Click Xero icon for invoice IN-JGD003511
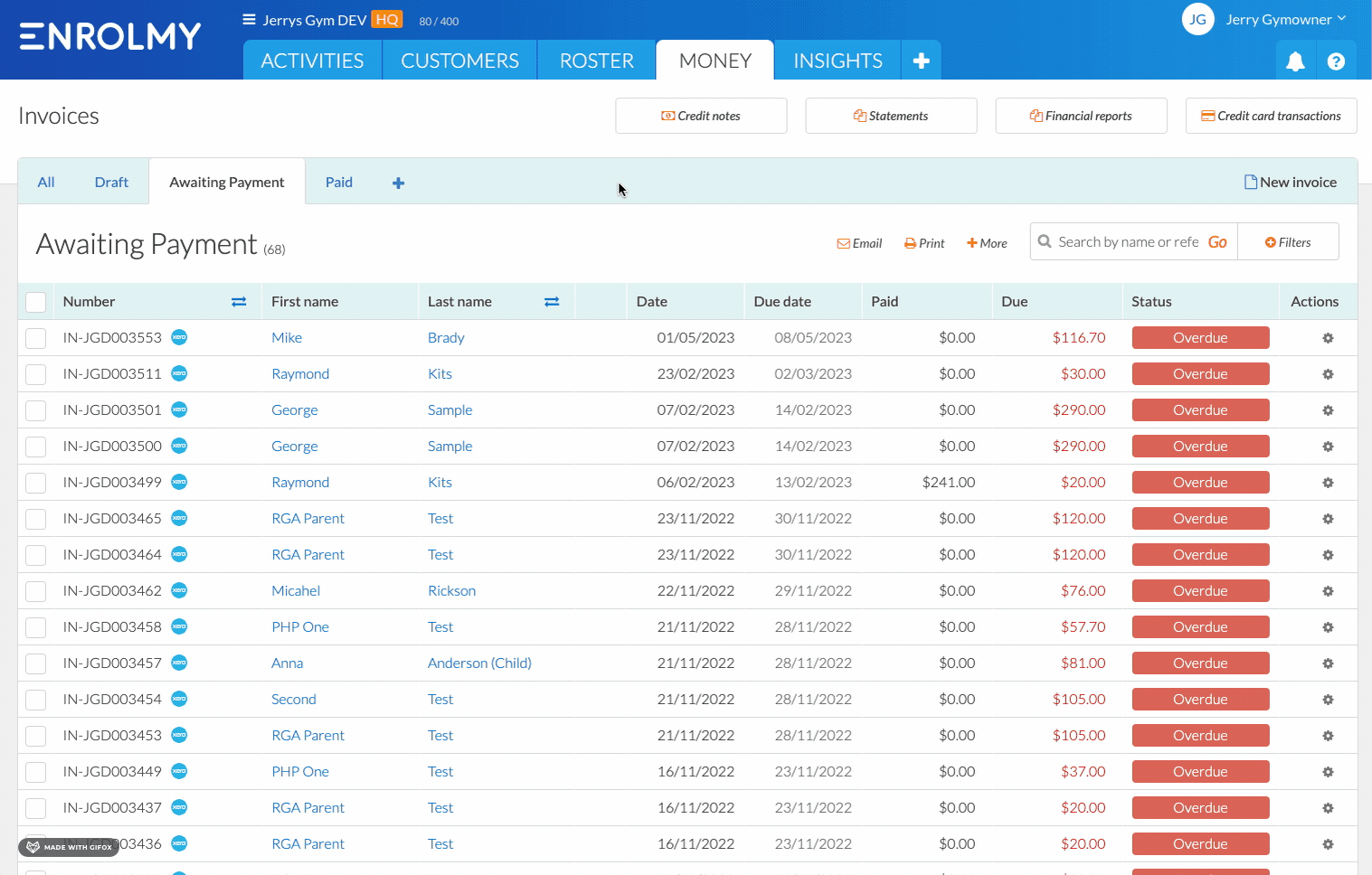1372x875 pixels. tap(179, 373)
